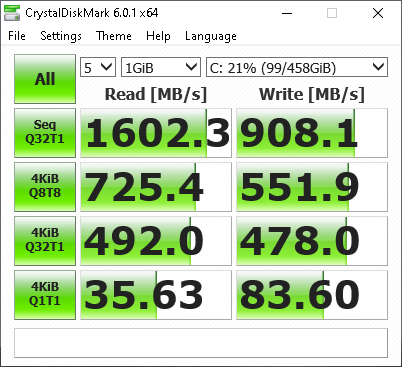
Task: Open the Language menu
Action: (x=211, y=36)
